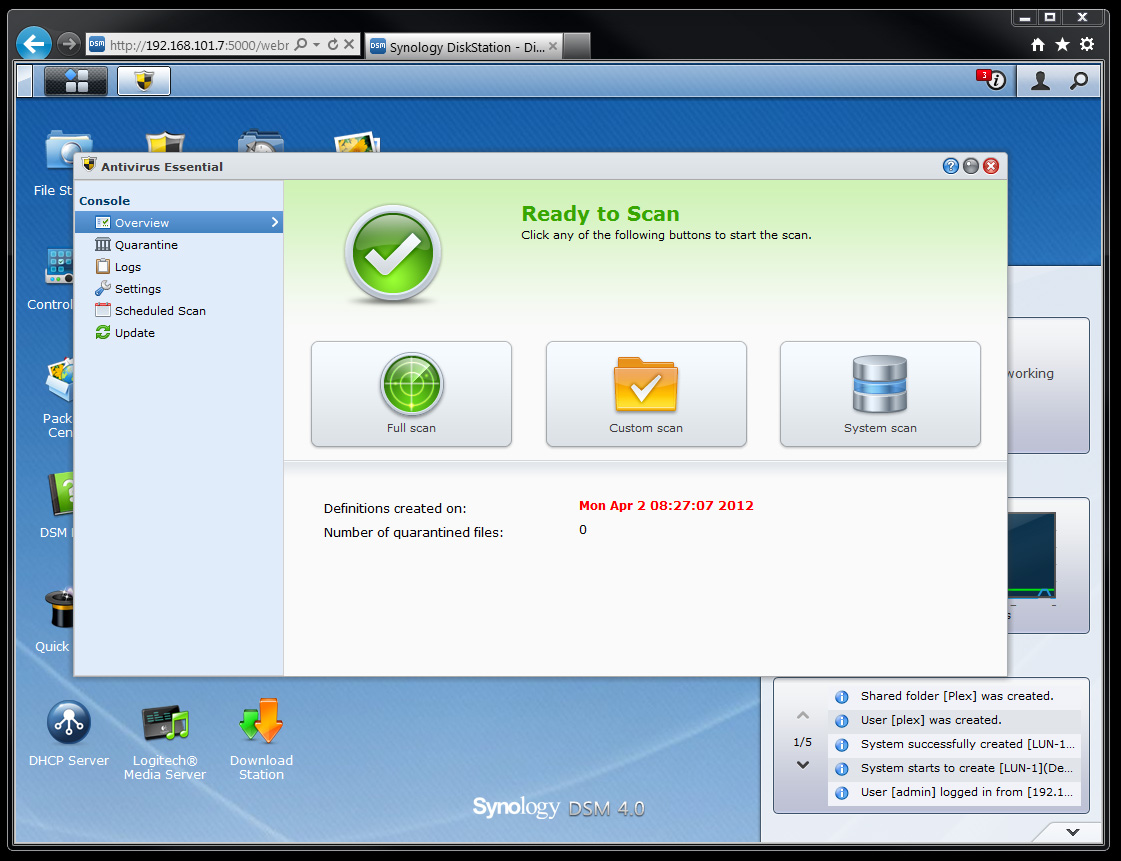Open DHCP Server desktop icon
The image size is (1121, 861).
(69, 734)
